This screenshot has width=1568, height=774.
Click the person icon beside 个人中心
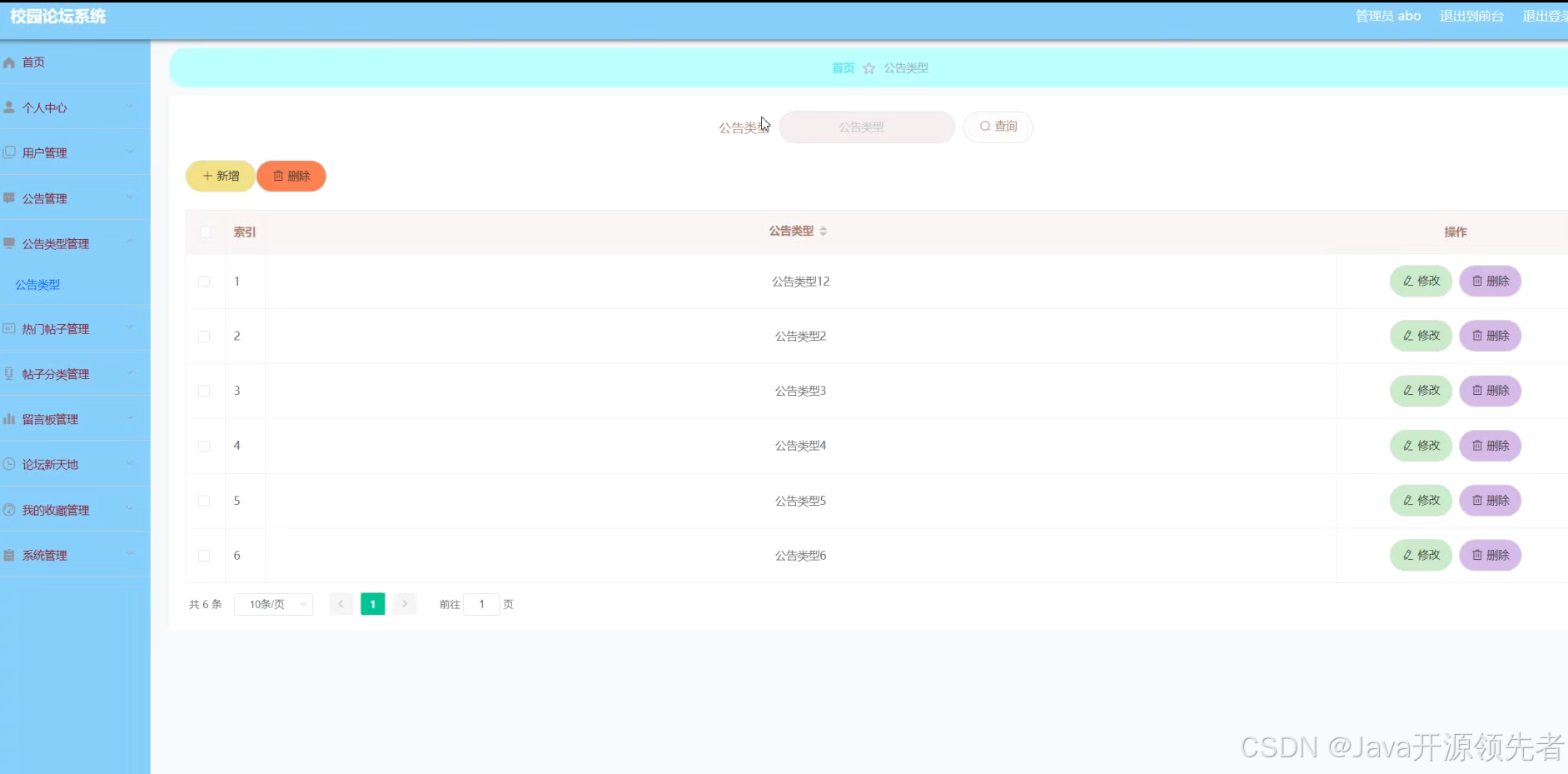[x=9, y=107]
